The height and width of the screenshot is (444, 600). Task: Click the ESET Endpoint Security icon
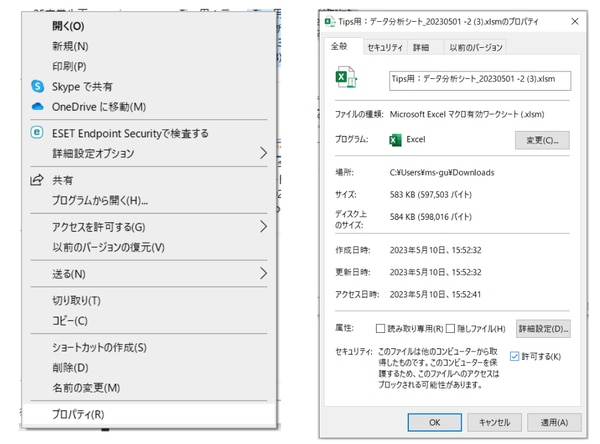point(37,133)
